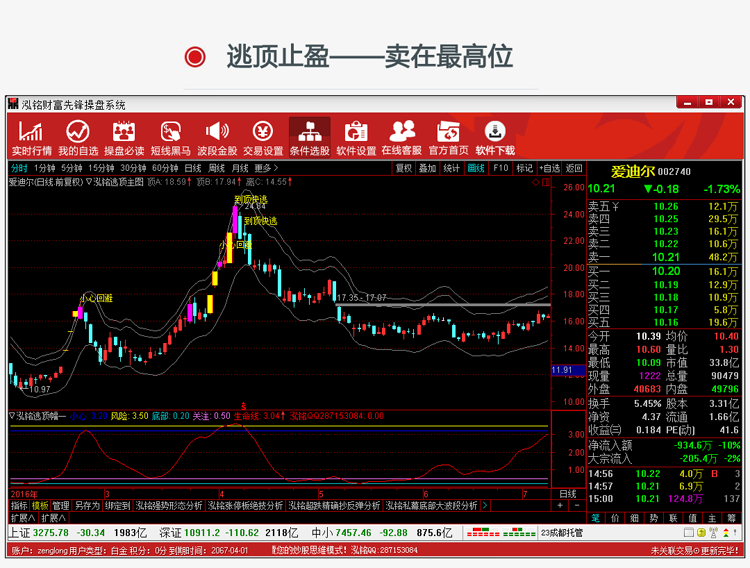750x568 pixels.
Task: Select the 价 tab in quote panel
Action: (615, 518)
